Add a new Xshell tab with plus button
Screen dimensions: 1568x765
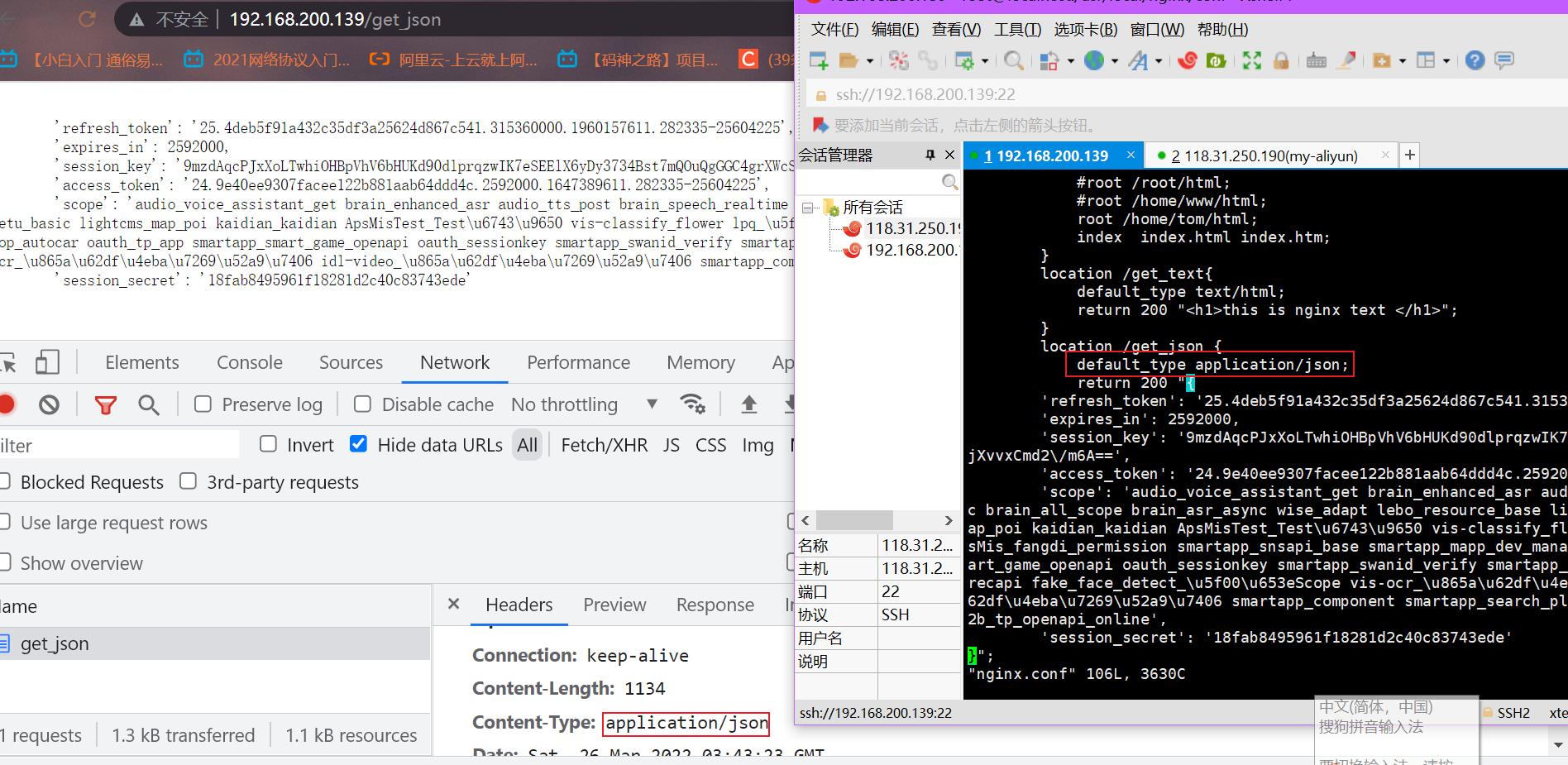(x=1410, y=155)
